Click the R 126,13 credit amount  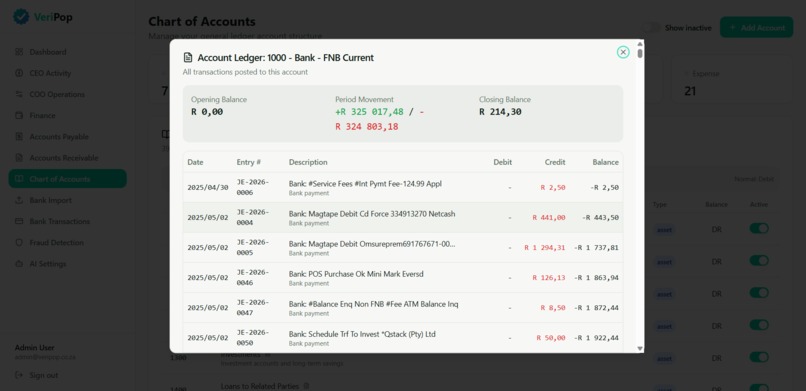548,278
